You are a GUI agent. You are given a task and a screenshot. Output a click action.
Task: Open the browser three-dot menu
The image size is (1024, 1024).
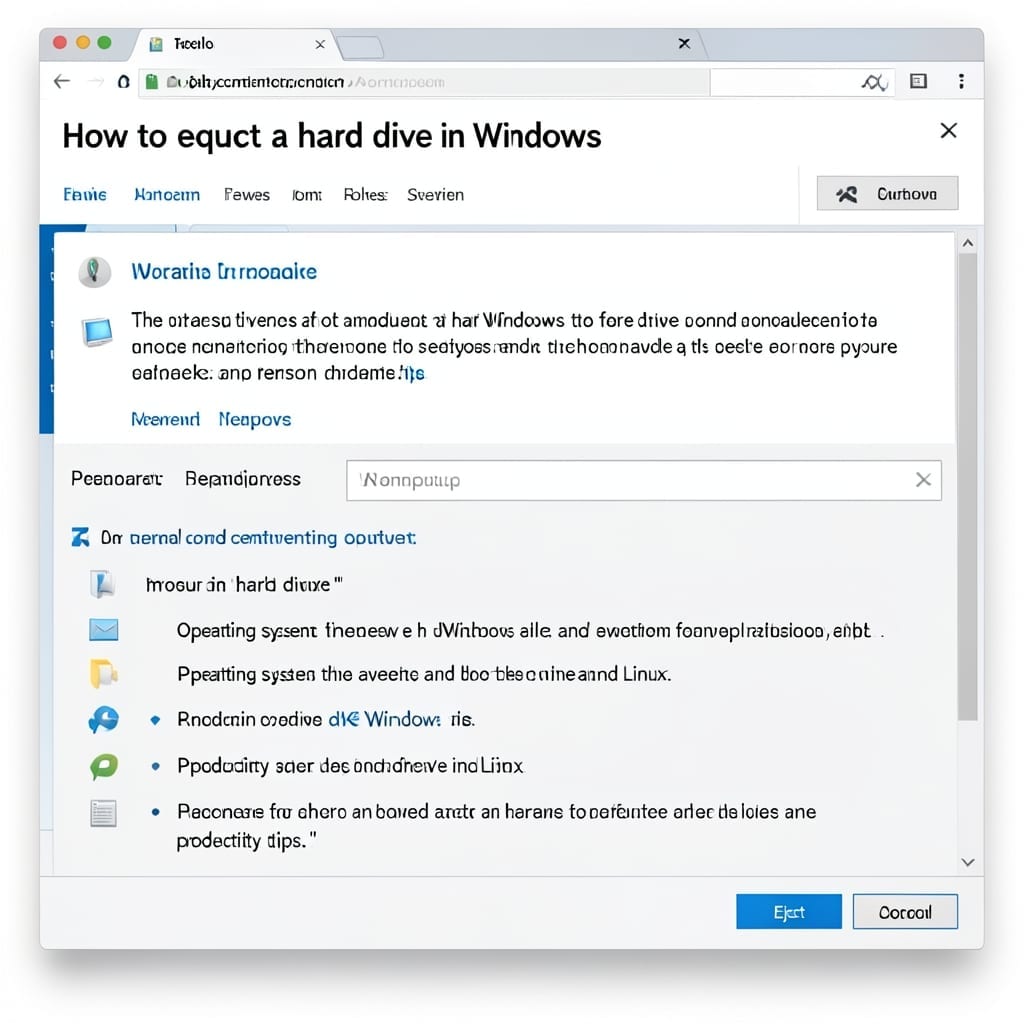[961, 81]
